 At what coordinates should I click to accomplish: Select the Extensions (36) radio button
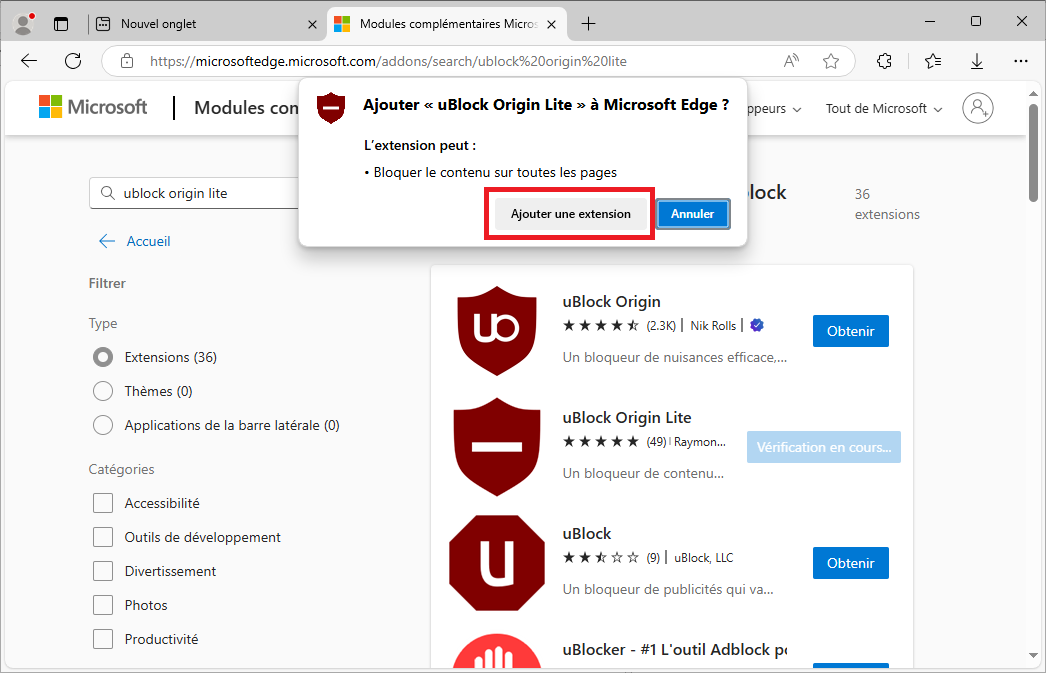click(102, 357)
